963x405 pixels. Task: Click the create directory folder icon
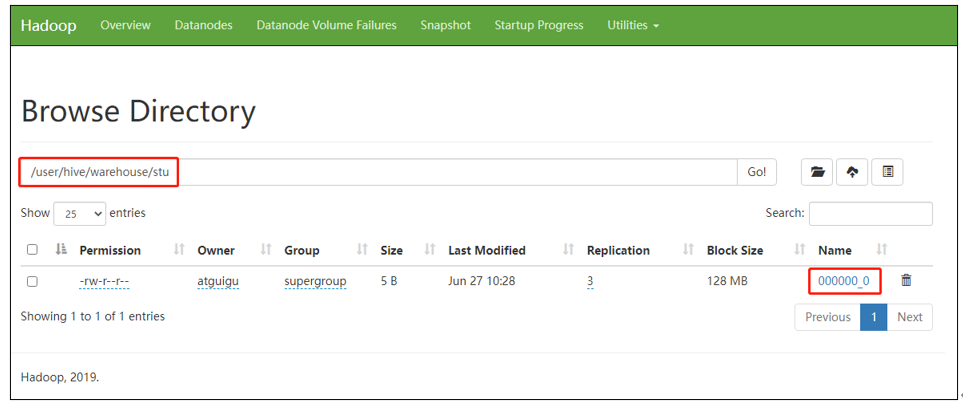pos(818,172)
